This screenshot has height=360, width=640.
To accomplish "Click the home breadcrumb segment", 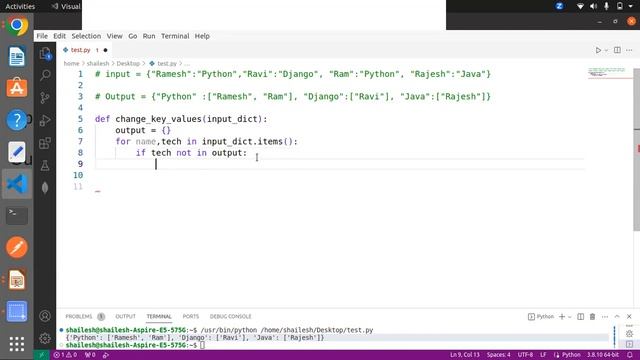I will (71, 64).
